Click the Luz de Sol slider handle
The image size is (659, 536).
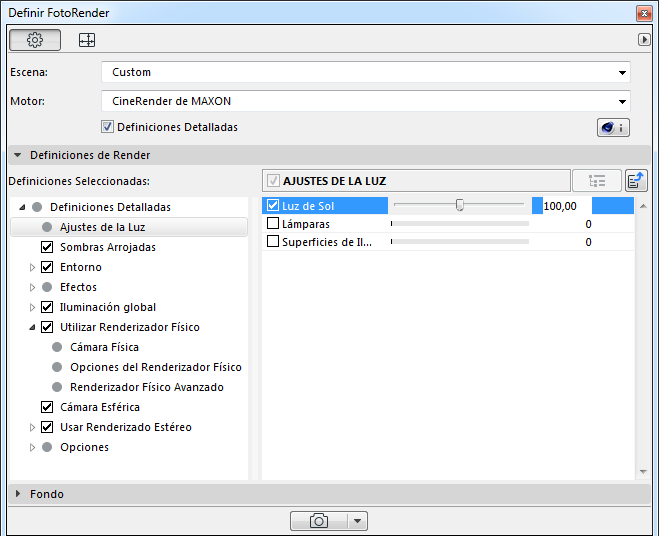(x=460, y=205)
